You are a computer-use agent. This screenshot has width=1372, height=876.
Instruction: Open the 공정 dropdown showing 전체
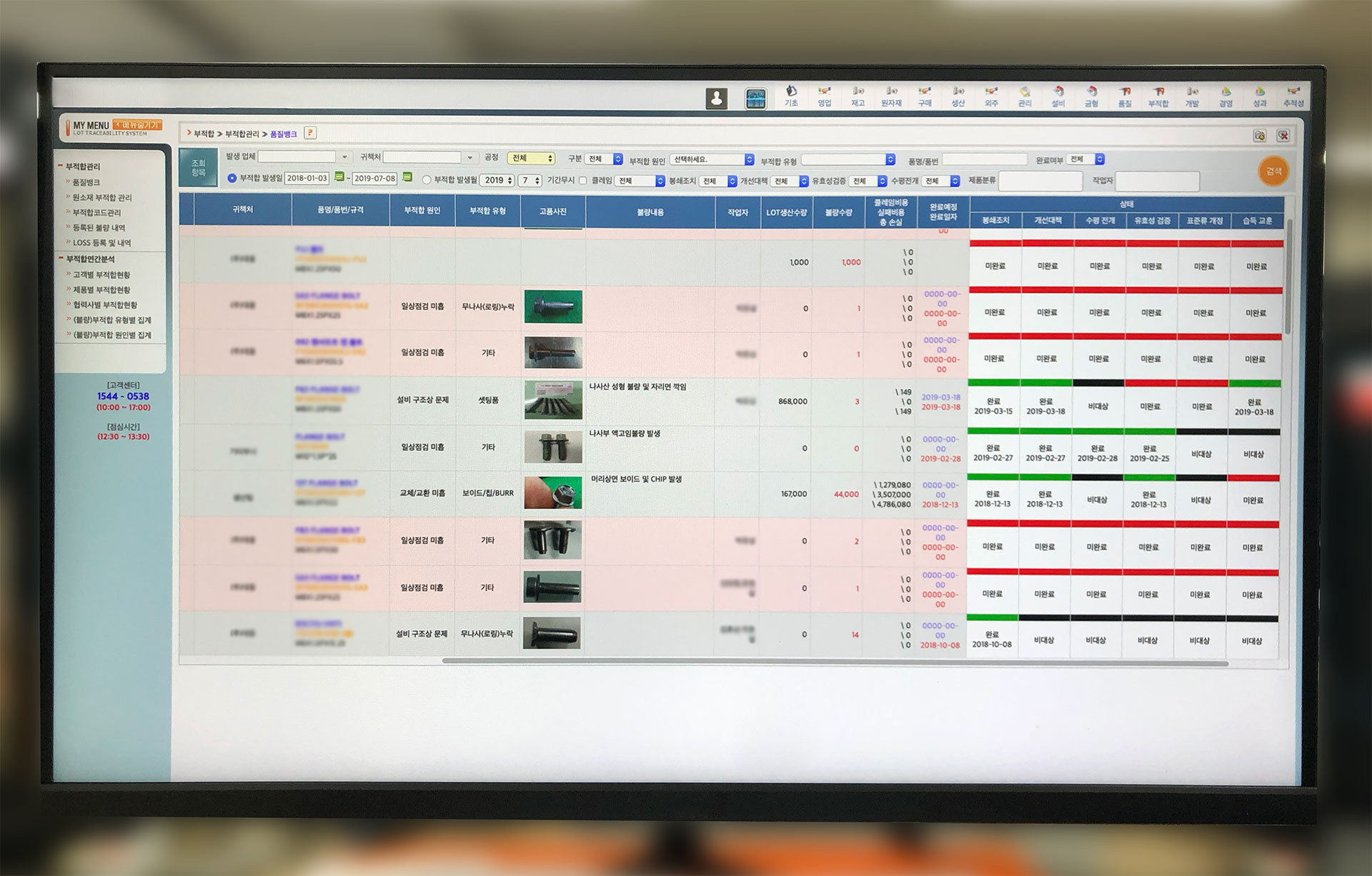point(531,158)
